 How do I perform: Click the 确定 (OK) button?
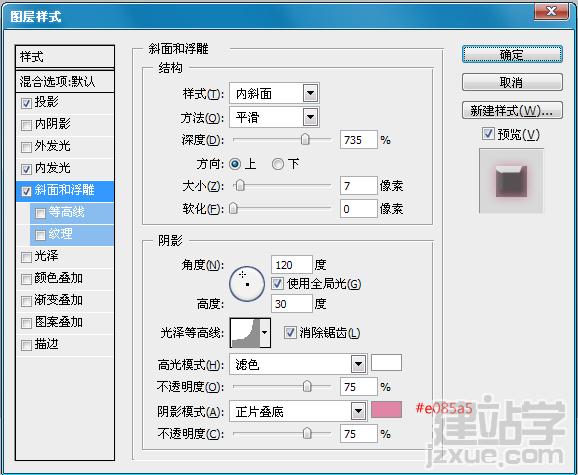pos(512,55)
